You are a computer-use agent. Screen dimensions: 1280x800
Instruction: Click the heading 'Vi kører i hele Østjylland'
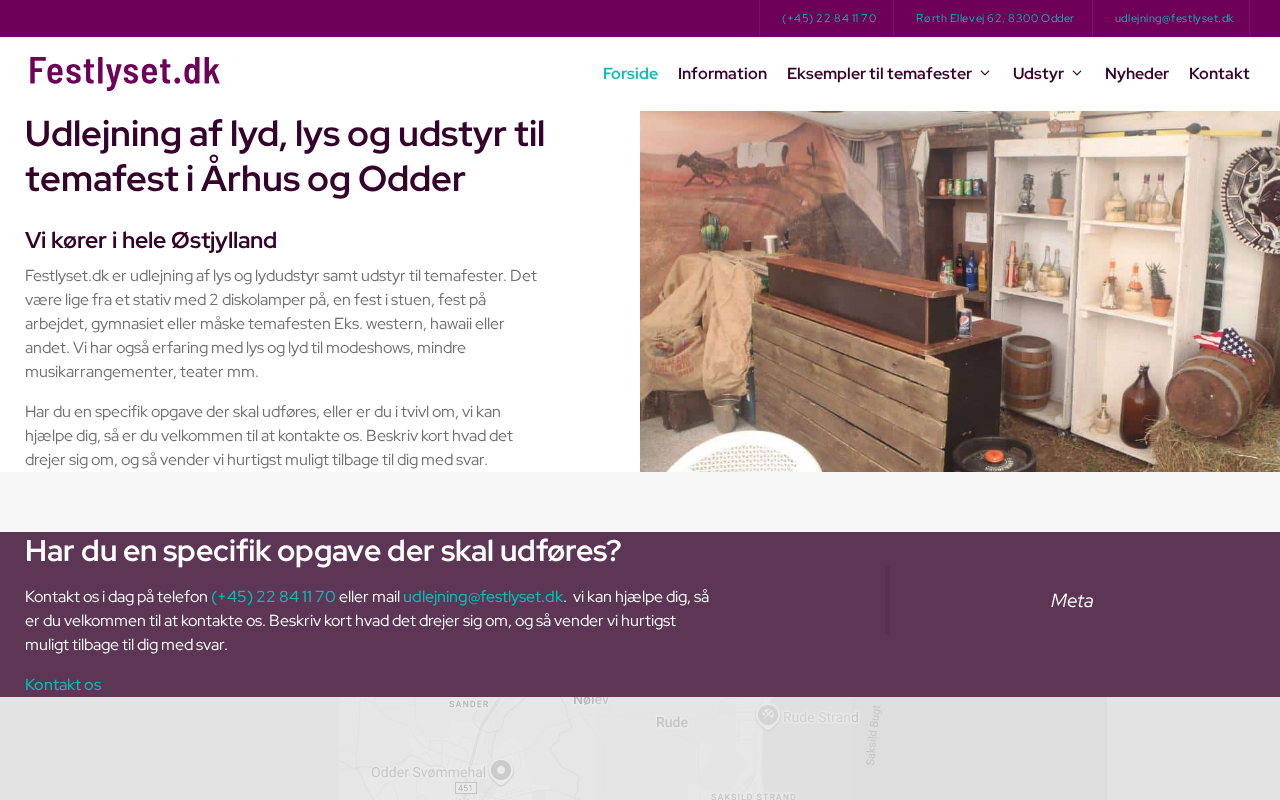(x=151, y=240)
